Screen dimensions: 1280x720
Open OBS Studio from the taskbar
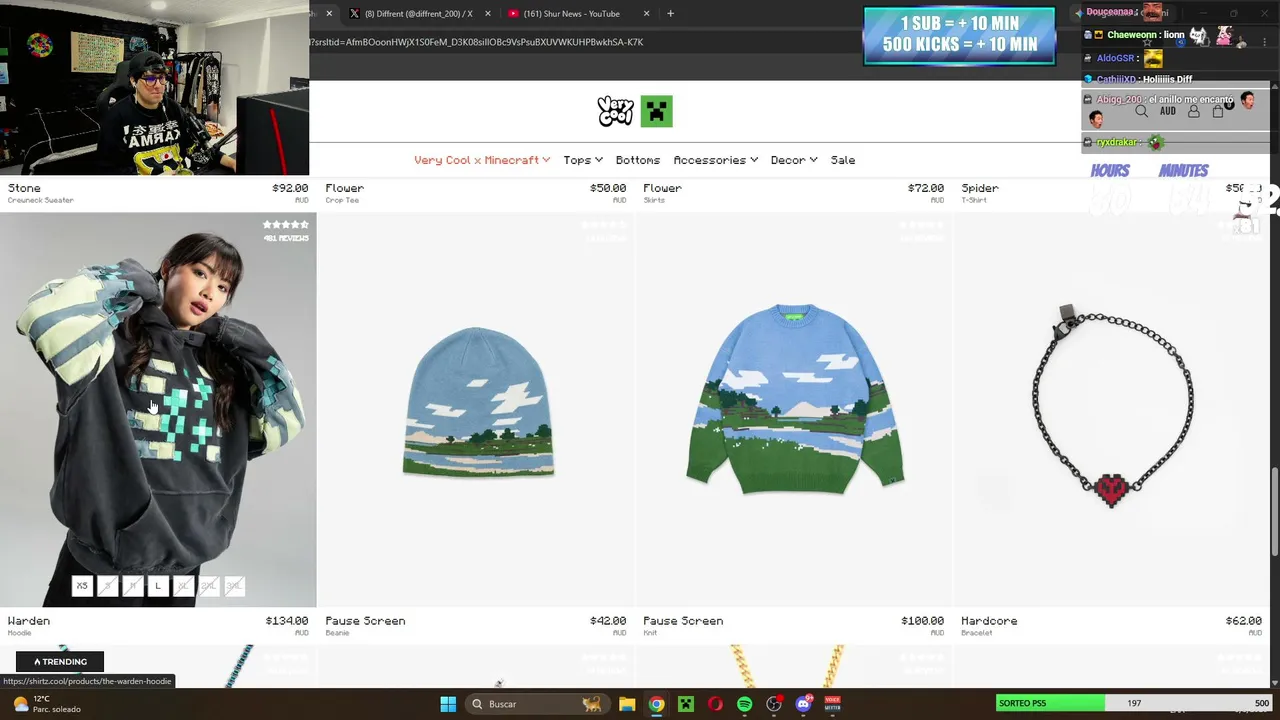(774, 704)
